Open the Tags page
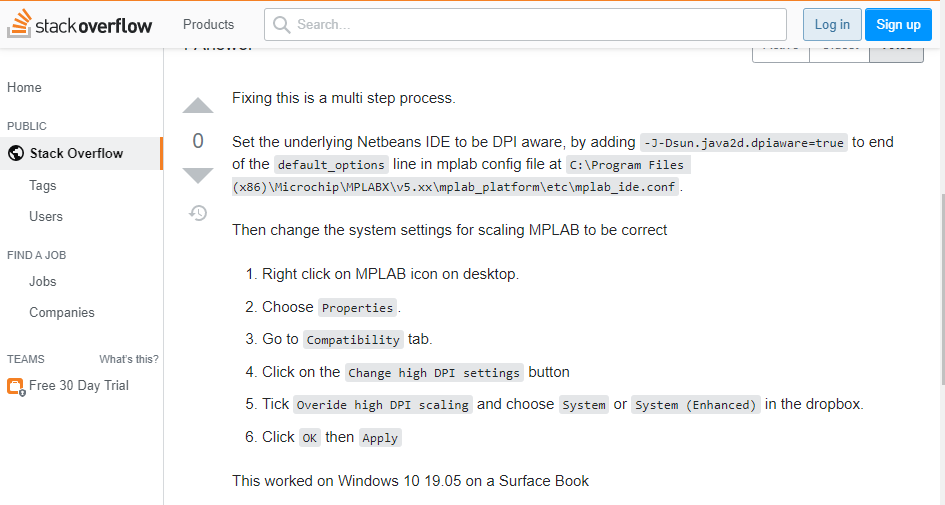 pyautogui.click(x=43, y=186)
